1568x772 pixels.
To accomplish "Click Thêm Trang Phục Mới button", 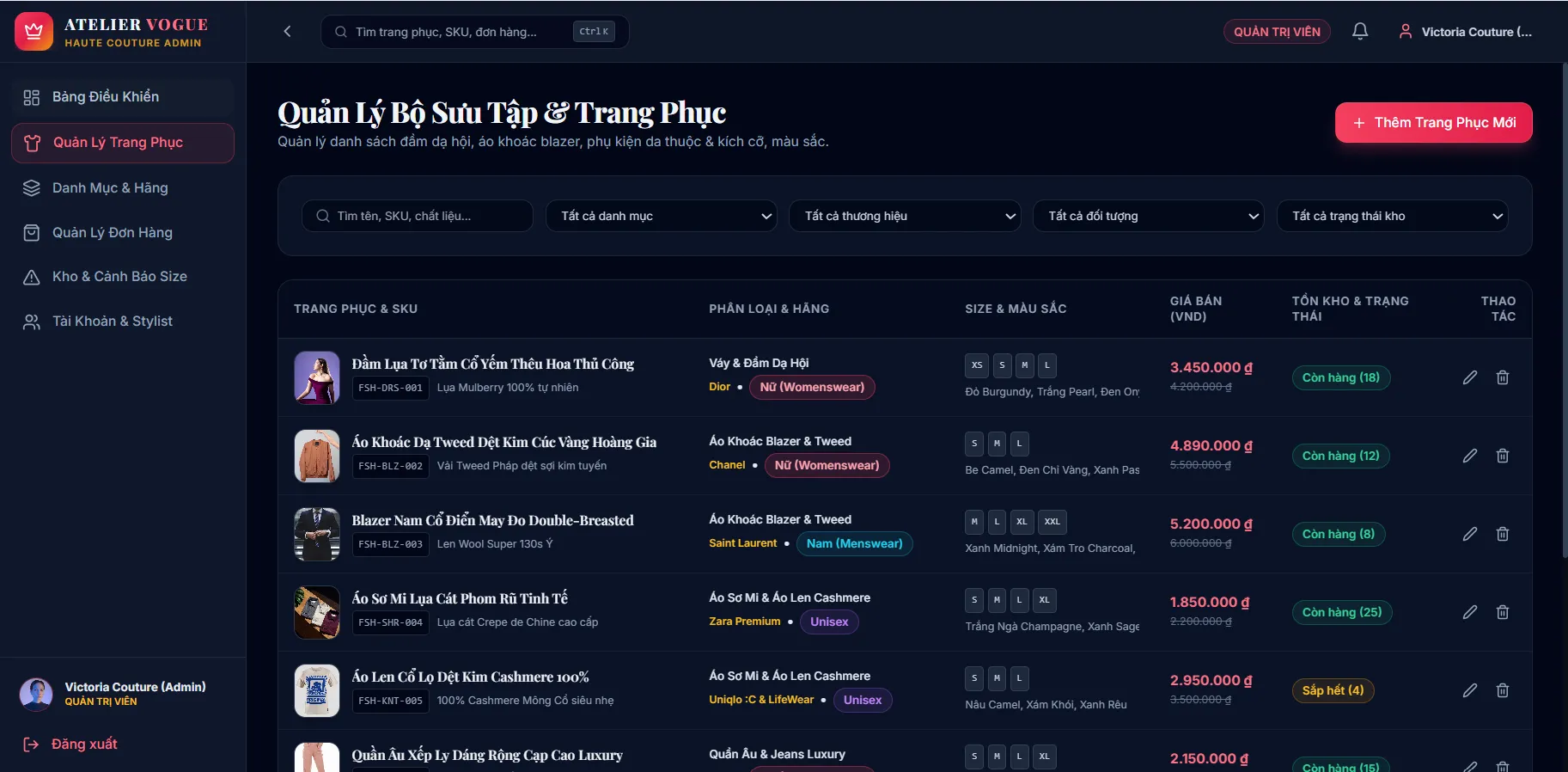I will tap(1433, 123).
